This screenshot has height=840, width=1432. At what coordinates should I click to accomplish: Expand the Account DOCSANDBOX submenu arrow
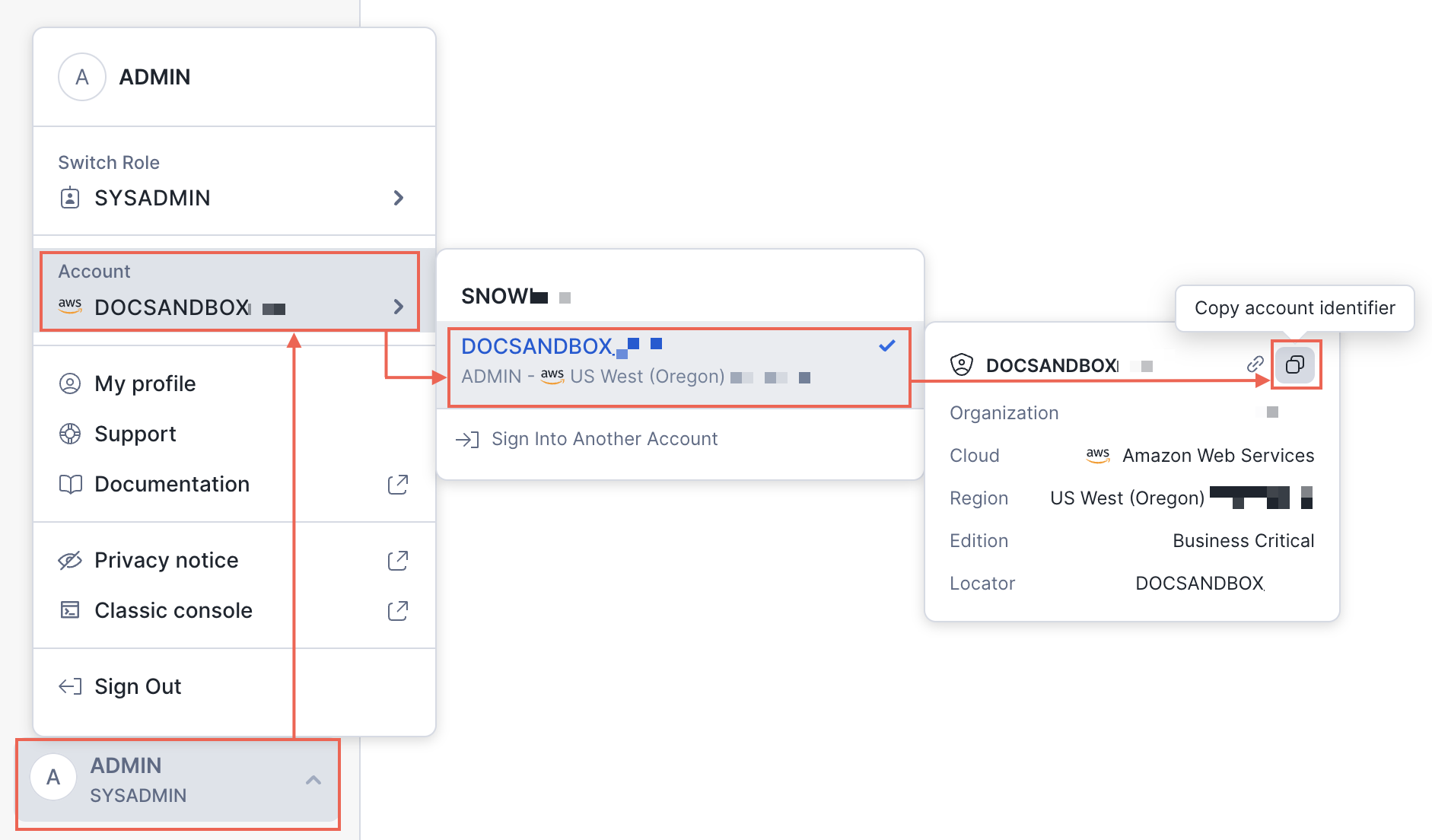click(x=398, y=307)
